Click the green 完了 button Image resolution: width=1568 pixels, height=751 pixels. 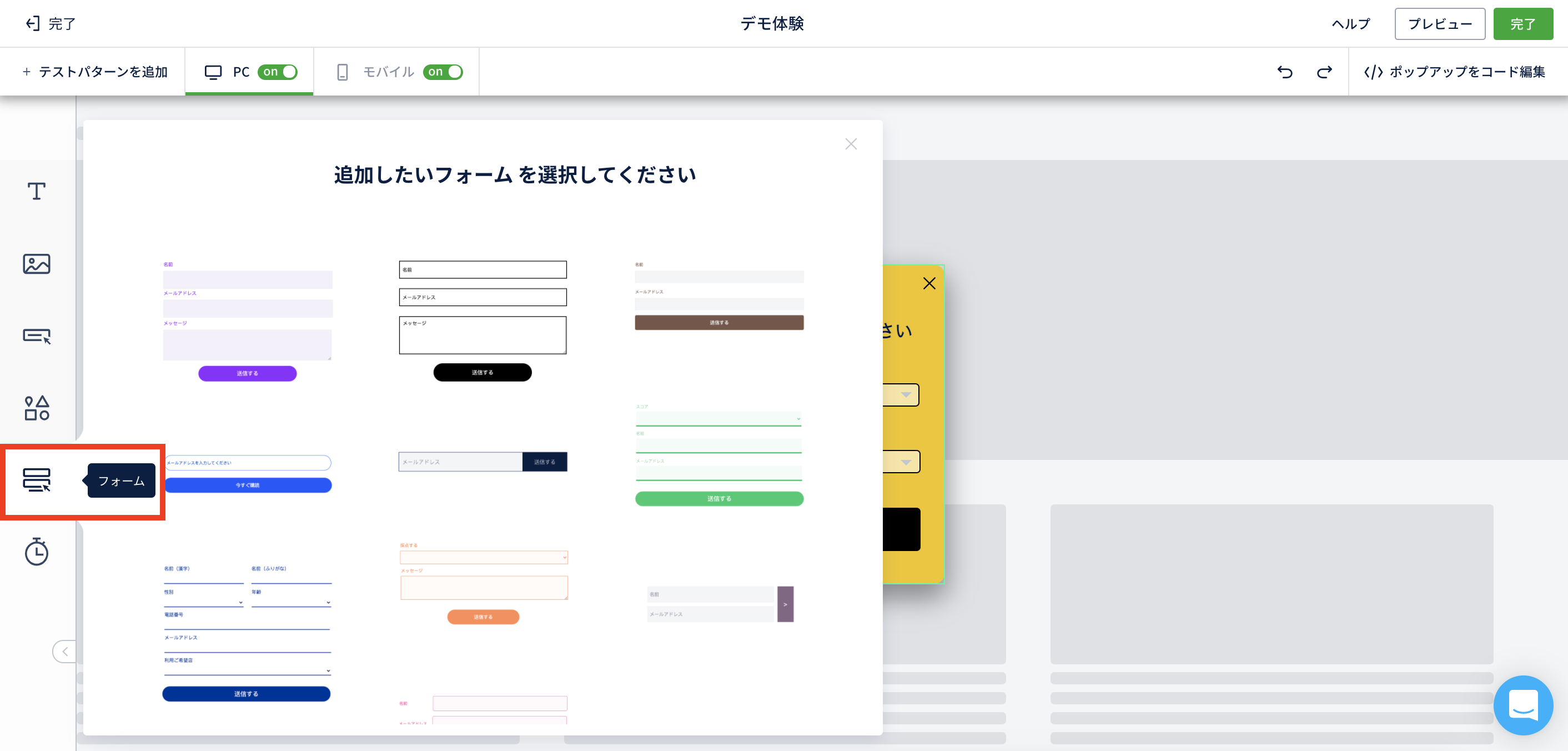[1523, 24]
